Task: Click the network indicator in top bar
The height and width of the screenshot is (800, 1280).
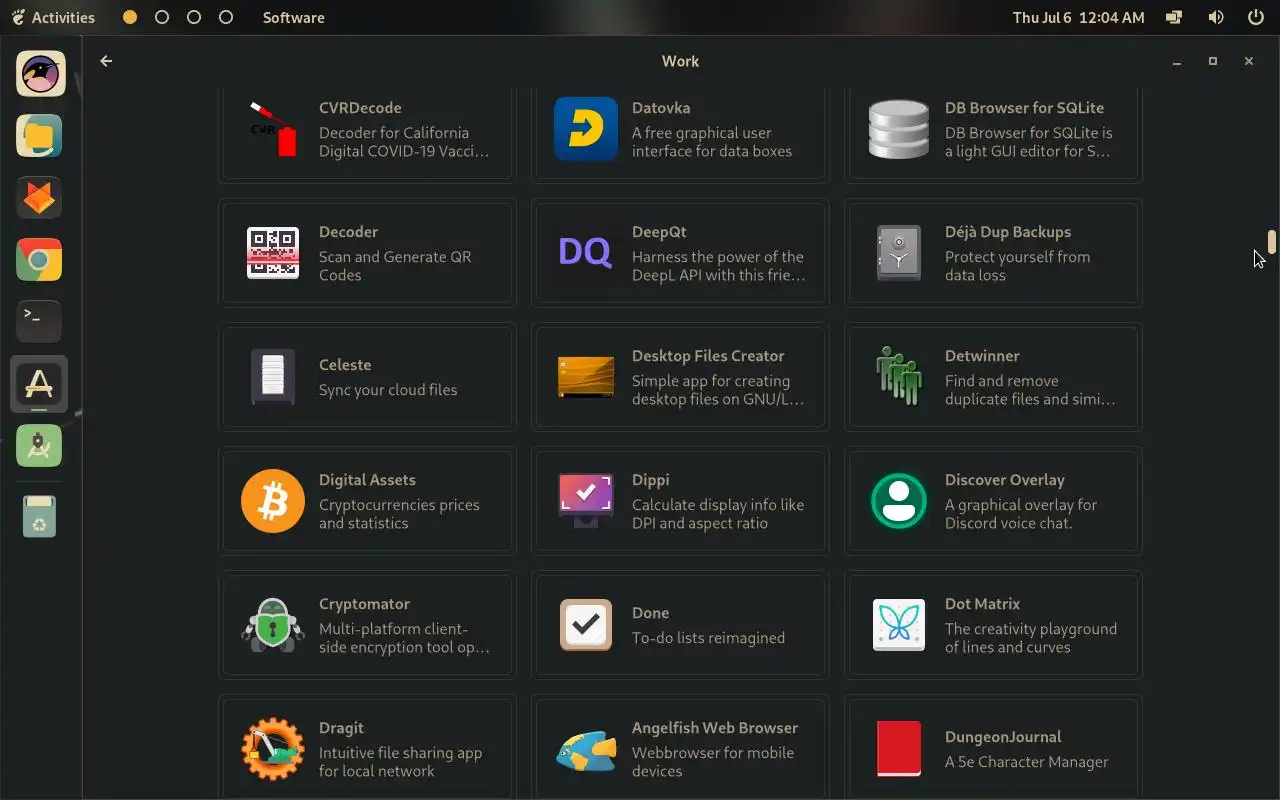Action: 1174,17
